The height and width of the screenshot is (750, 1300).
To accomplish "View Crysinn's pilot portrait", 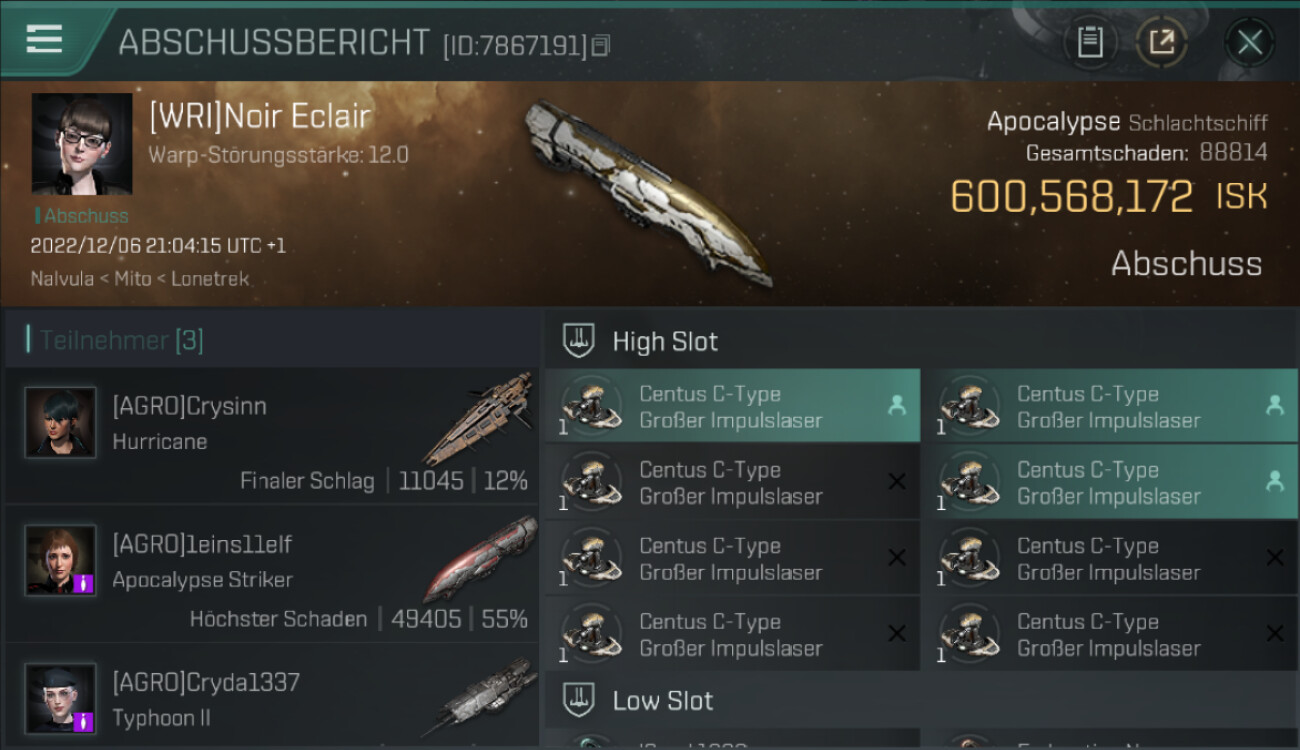I will coord(61,422).
